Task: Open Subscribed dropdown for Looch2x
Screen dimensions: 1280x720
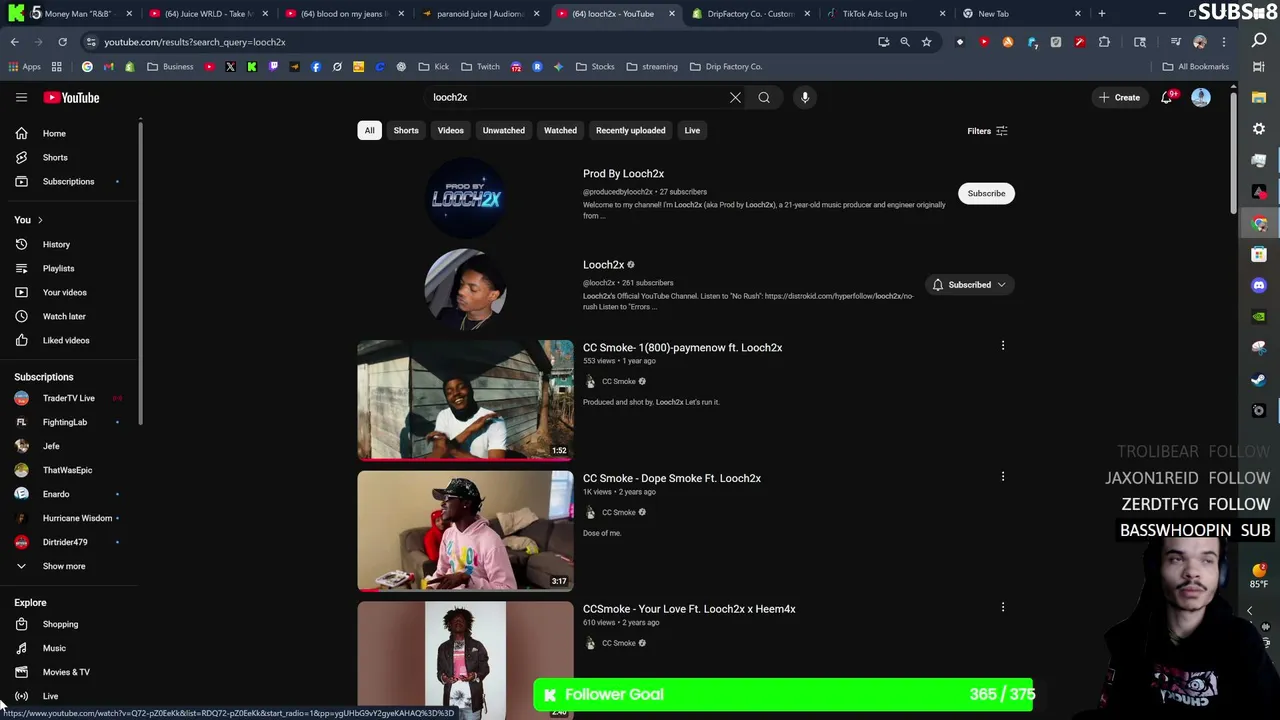Action: pos(969,285)
